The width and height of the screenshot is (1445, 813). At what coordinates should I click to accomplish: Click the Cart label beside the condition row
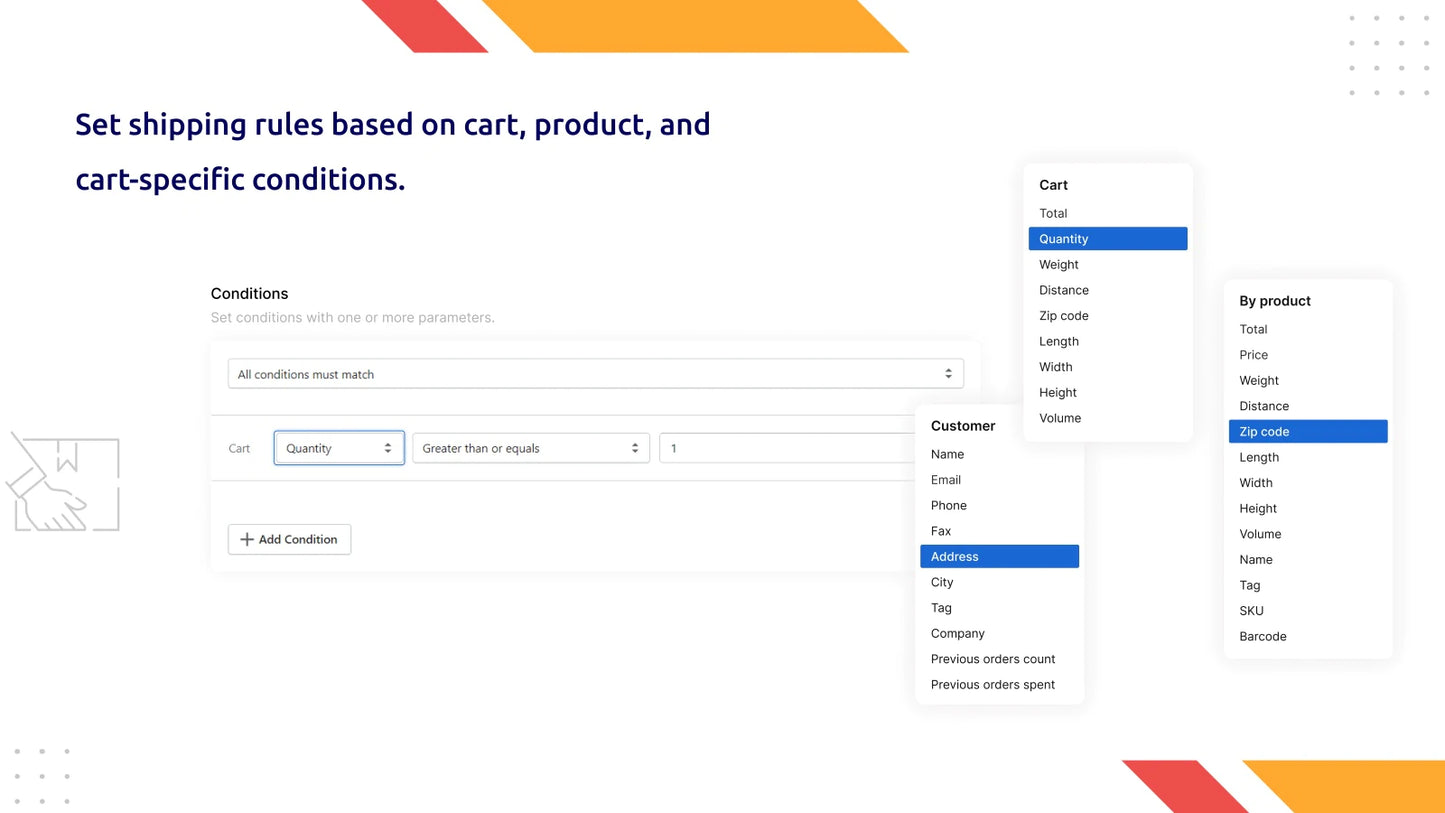(239, 448)
